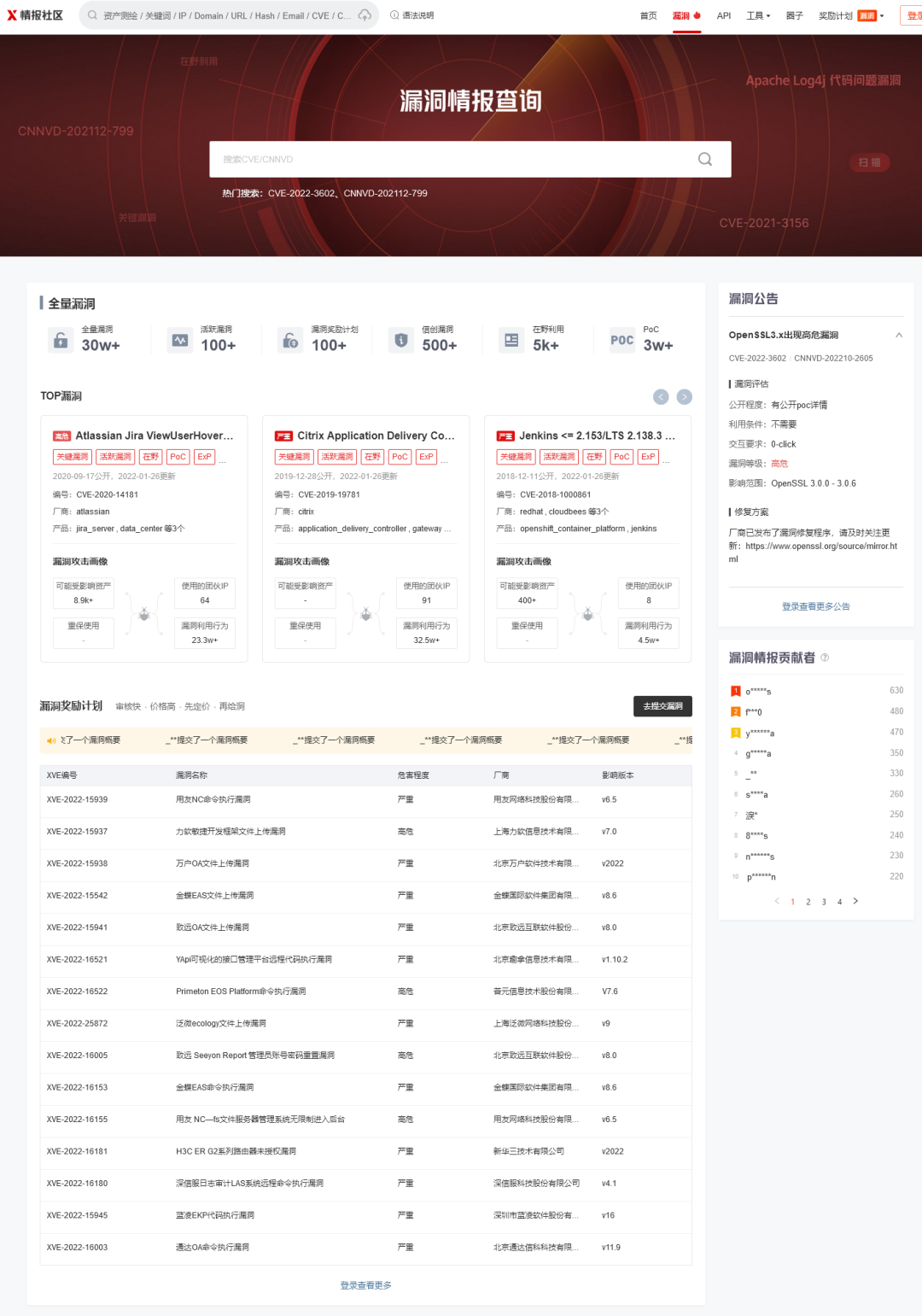
Task: Open the API menu item
Action: tap(724, 15)
